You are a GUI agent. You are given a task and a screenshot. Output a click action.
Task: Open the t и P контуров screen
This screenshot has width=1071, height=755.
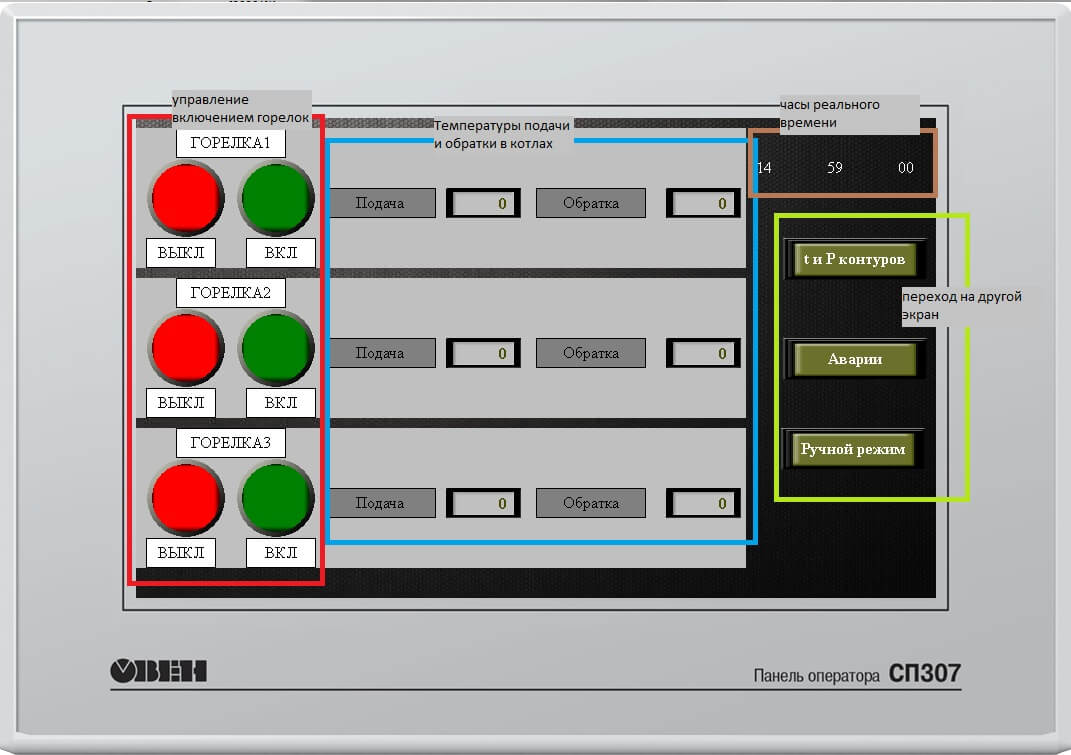point(853,259)
